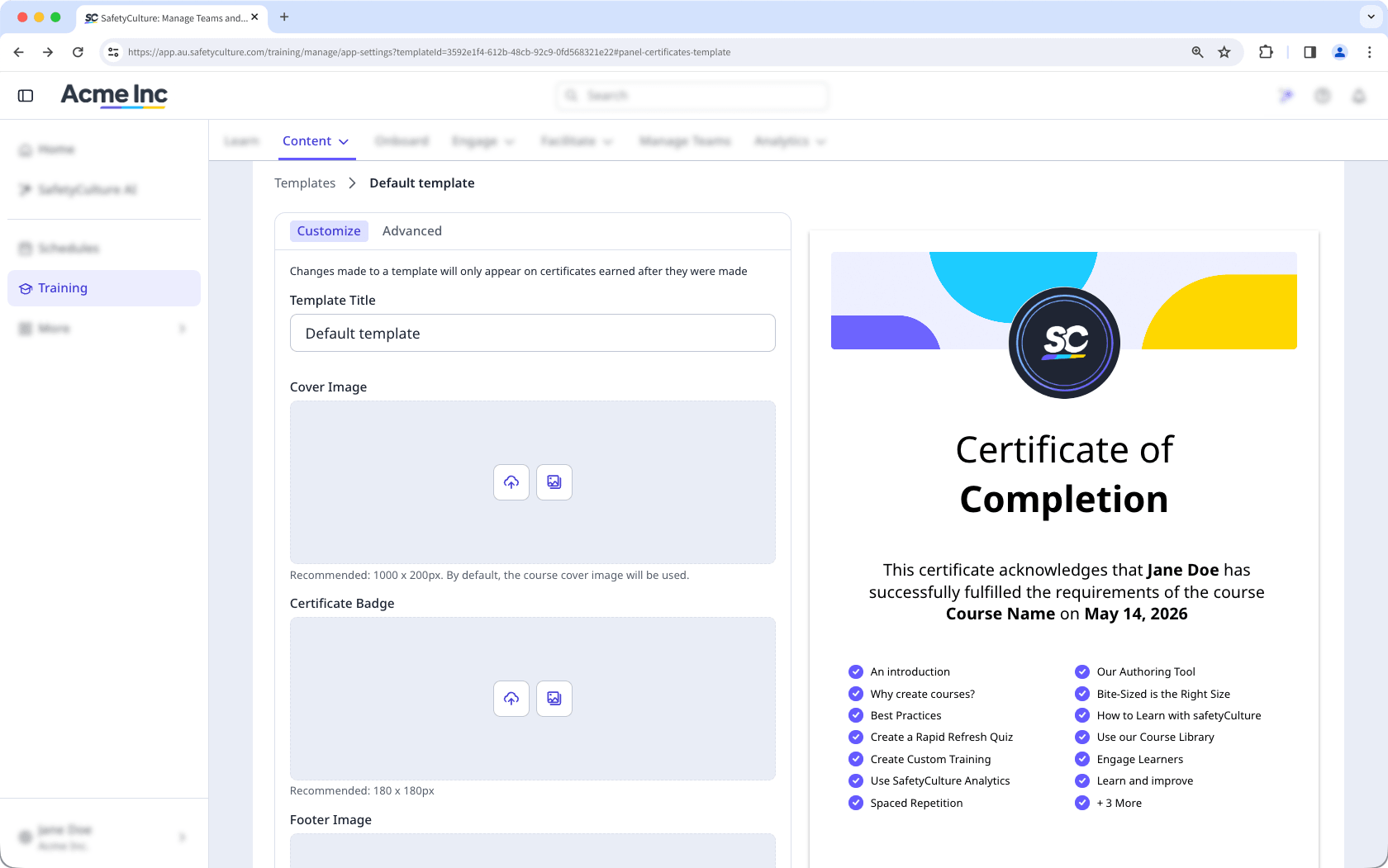Open the site information icon in address bar
1388x868 pixels.
click(113, 52)
